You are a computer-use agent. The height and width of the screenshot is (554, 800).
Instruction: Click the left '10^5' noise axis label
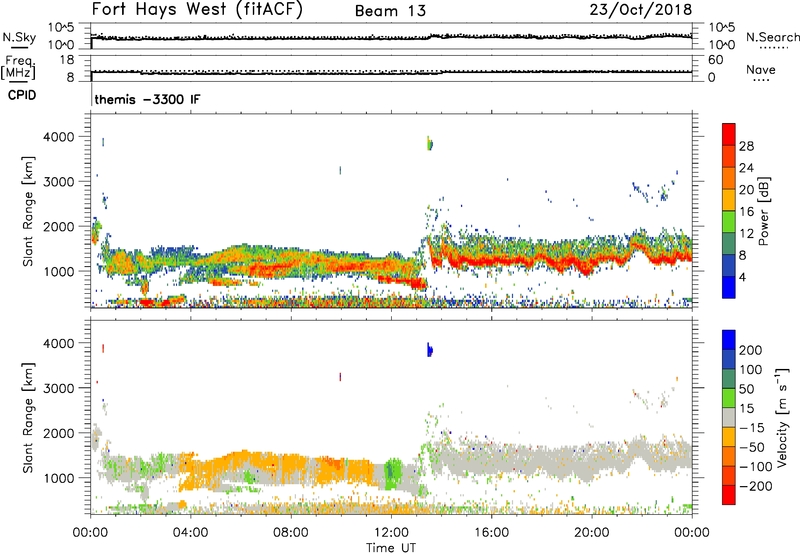pos(61,28)
